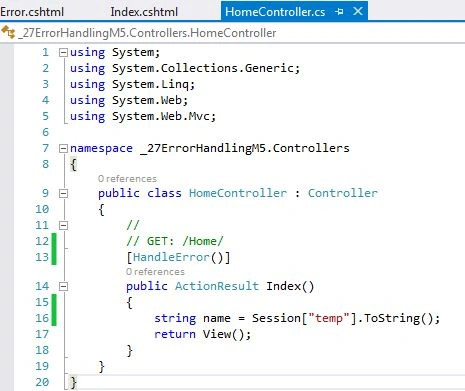
Task: Collapse the HomeController class on line 9
Action: point(63,193)
